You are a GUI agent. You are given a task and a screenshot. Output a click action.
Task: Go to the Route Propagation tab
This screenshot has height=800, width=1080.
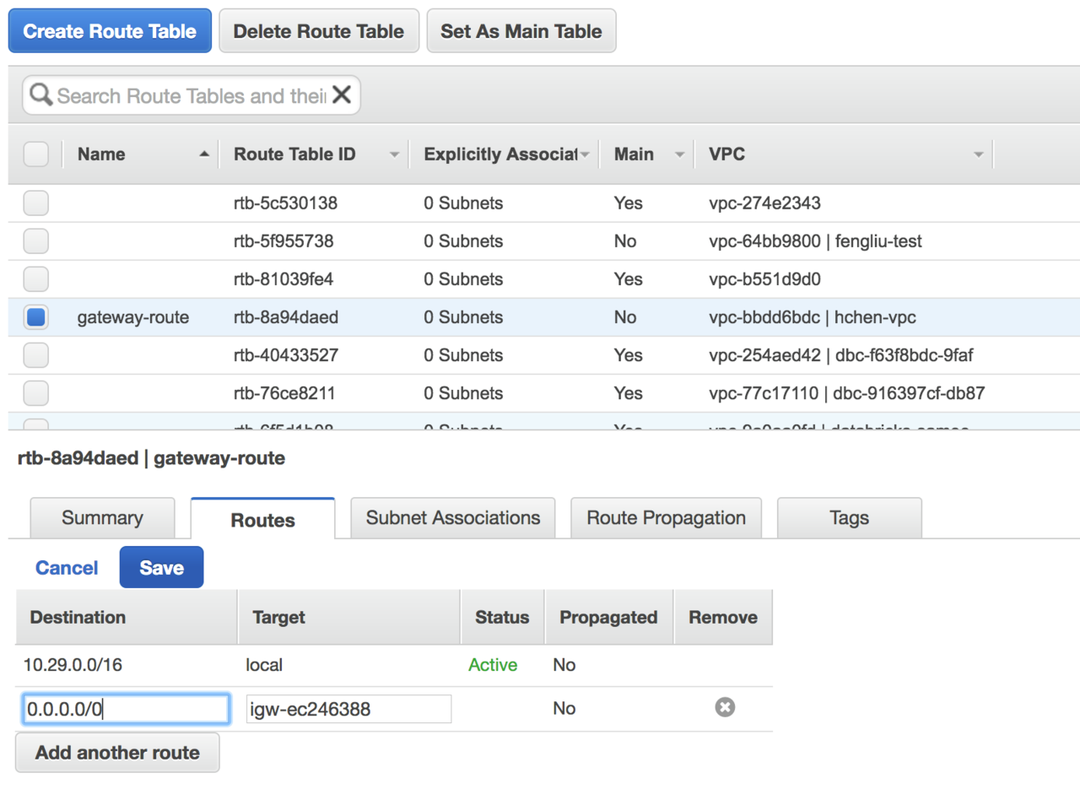[x=666, y=518]
